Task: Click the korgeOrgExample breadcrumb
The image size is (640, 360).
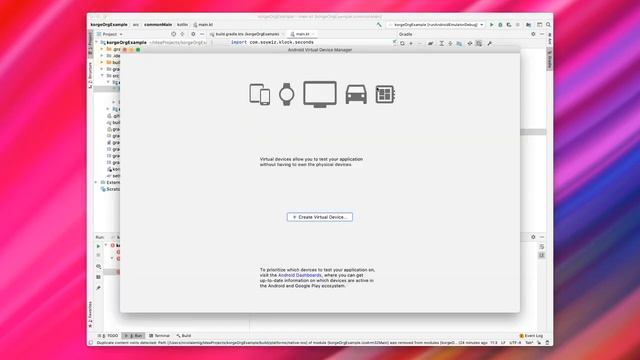Action: coord(109,25)
